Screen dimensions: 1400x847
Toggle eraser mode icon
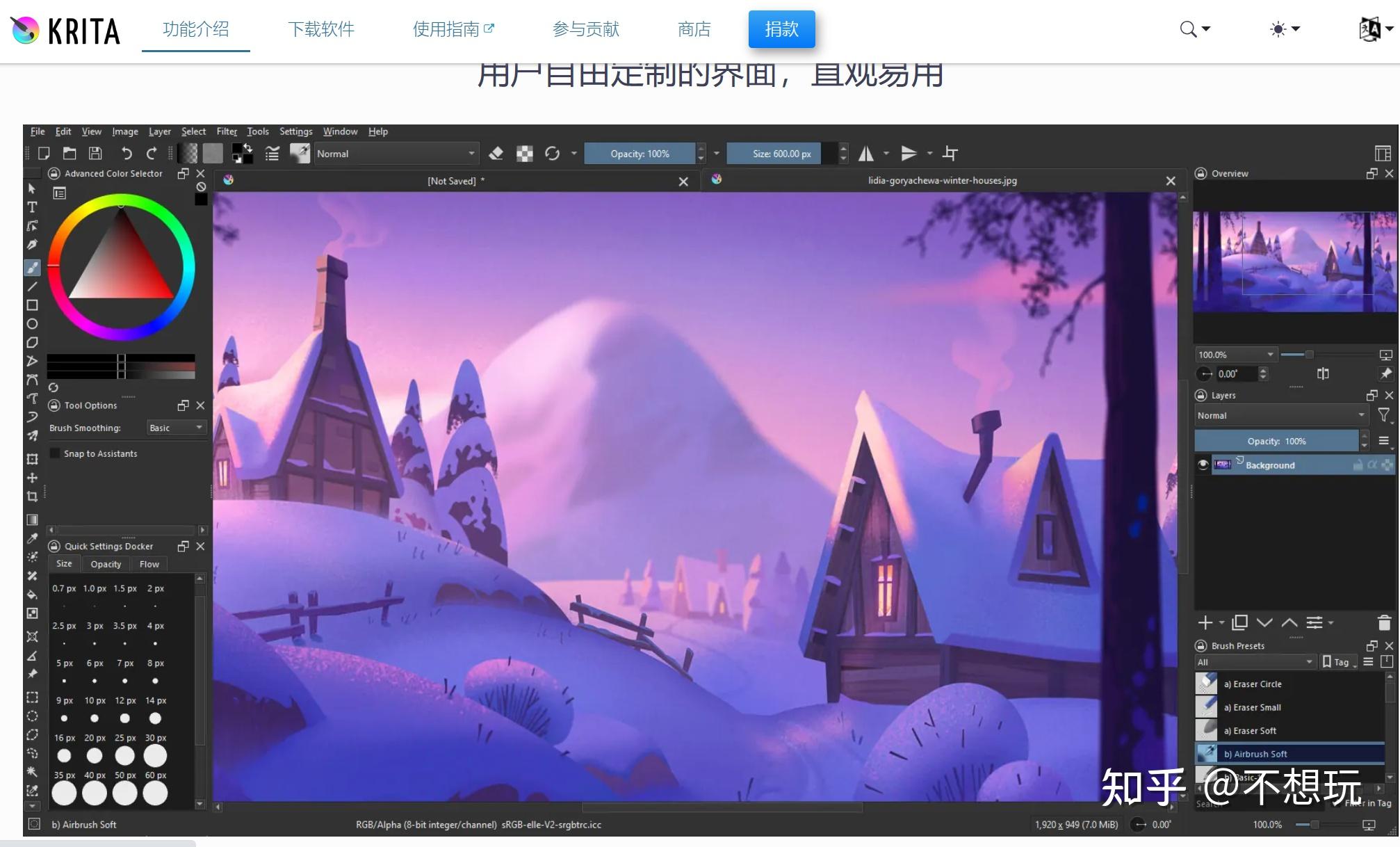(496, 154)
